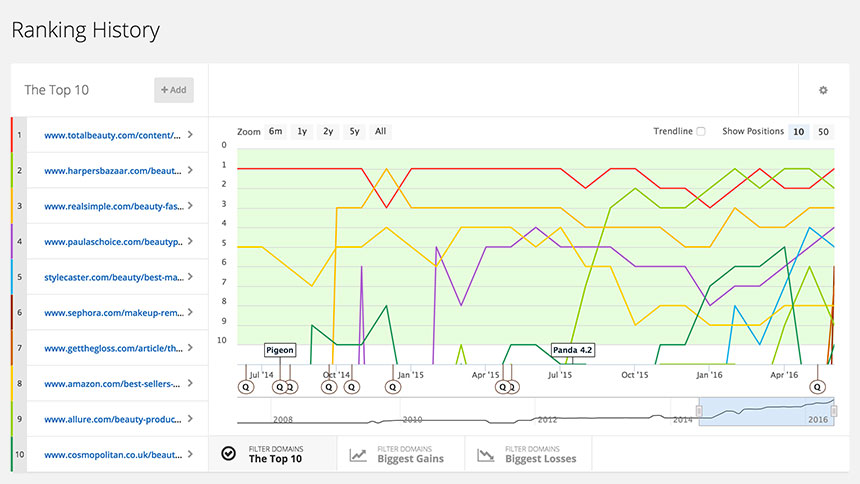Set zoom to 1y

302,132
